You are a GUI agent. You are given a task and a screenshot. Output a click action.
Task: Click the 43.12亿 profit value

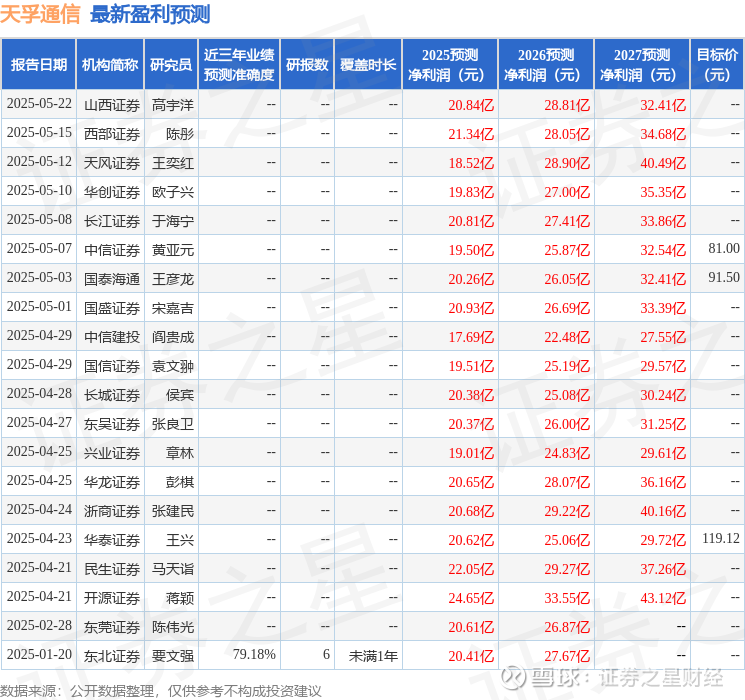663,598
